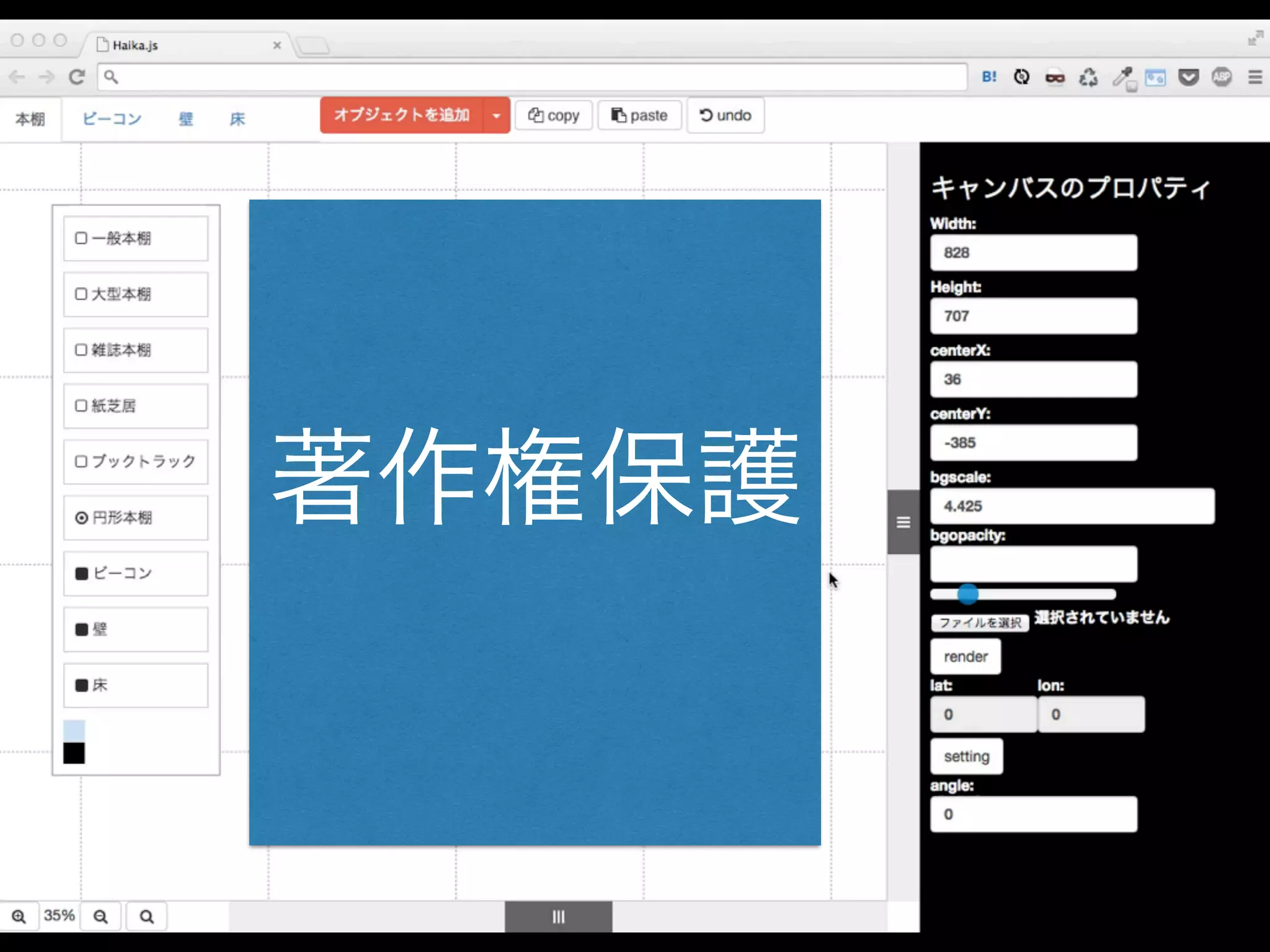Screen dimensions: 1270x952
Task: Click the copy button
Action: (x=554, y=115)
